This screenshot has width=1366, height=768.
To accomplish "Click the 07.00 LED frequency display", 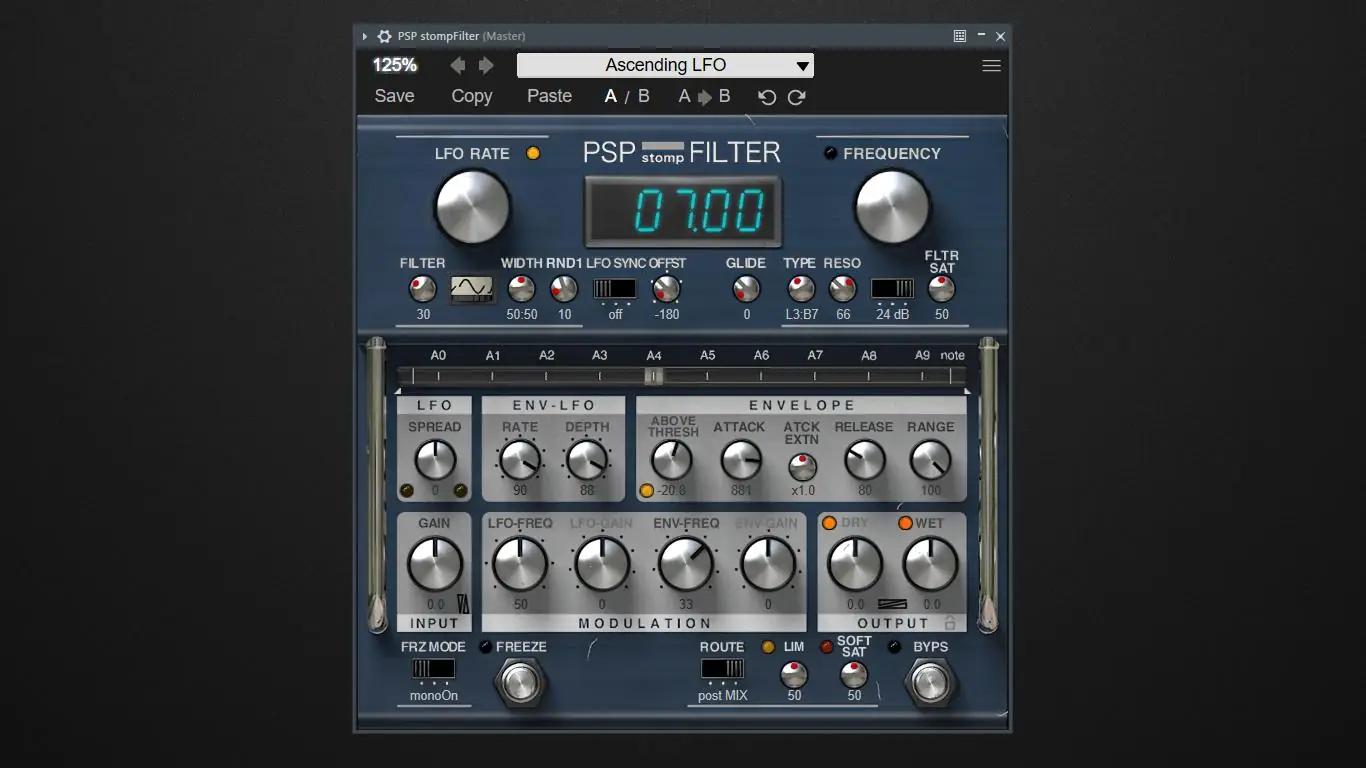I will point(682,210).
